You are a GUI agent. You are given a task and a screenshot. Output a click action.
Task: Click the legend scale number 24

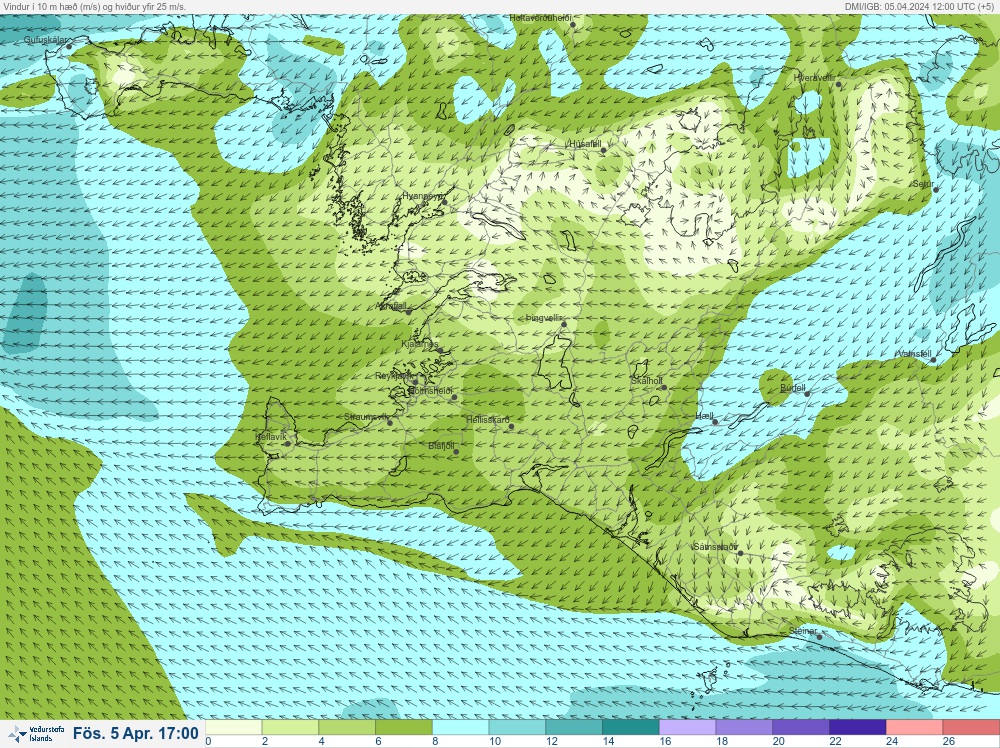click(x=892, y=742)
